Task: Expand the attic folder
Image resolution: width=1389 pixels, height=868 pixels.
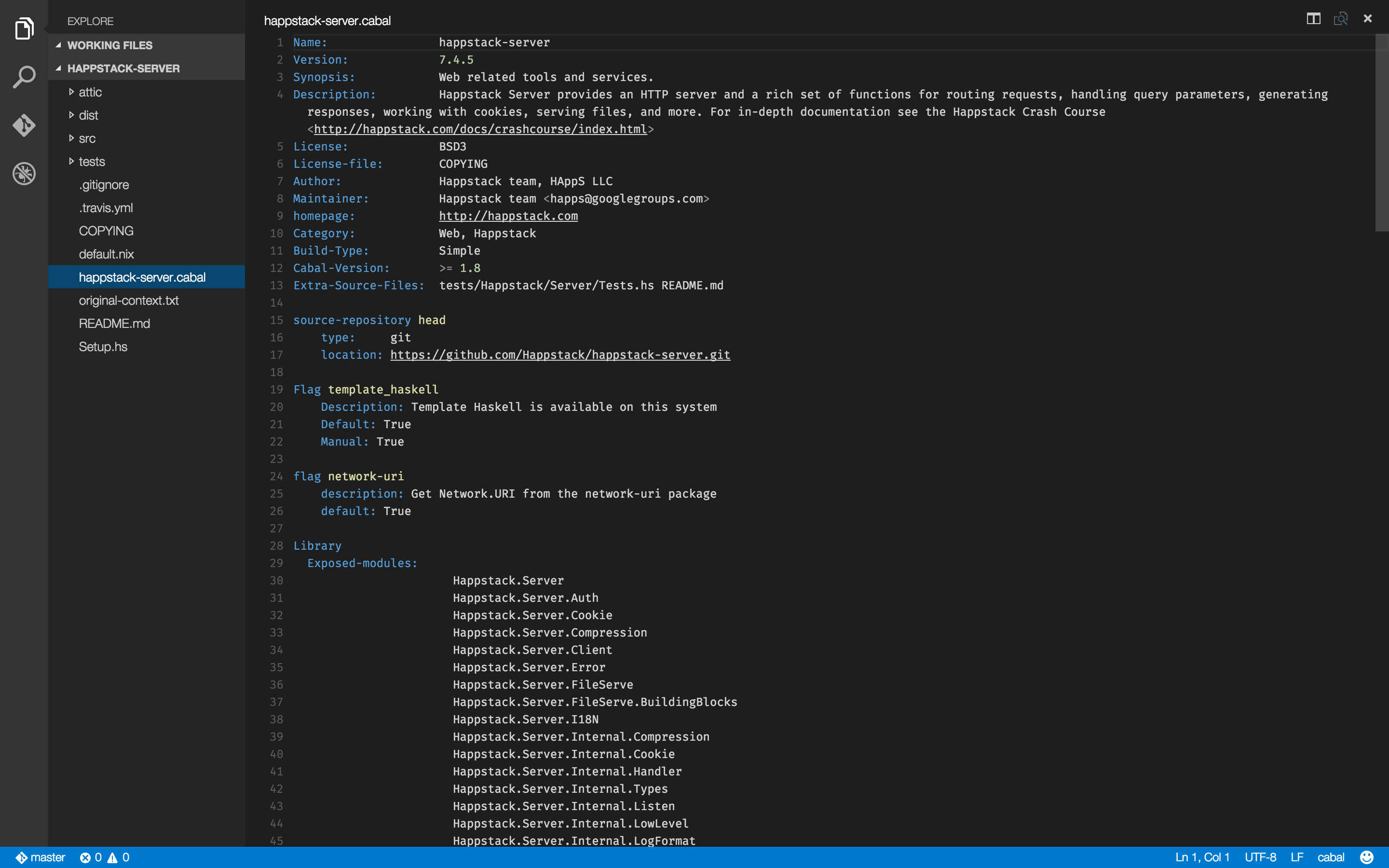Action: (x=90, y=92)
